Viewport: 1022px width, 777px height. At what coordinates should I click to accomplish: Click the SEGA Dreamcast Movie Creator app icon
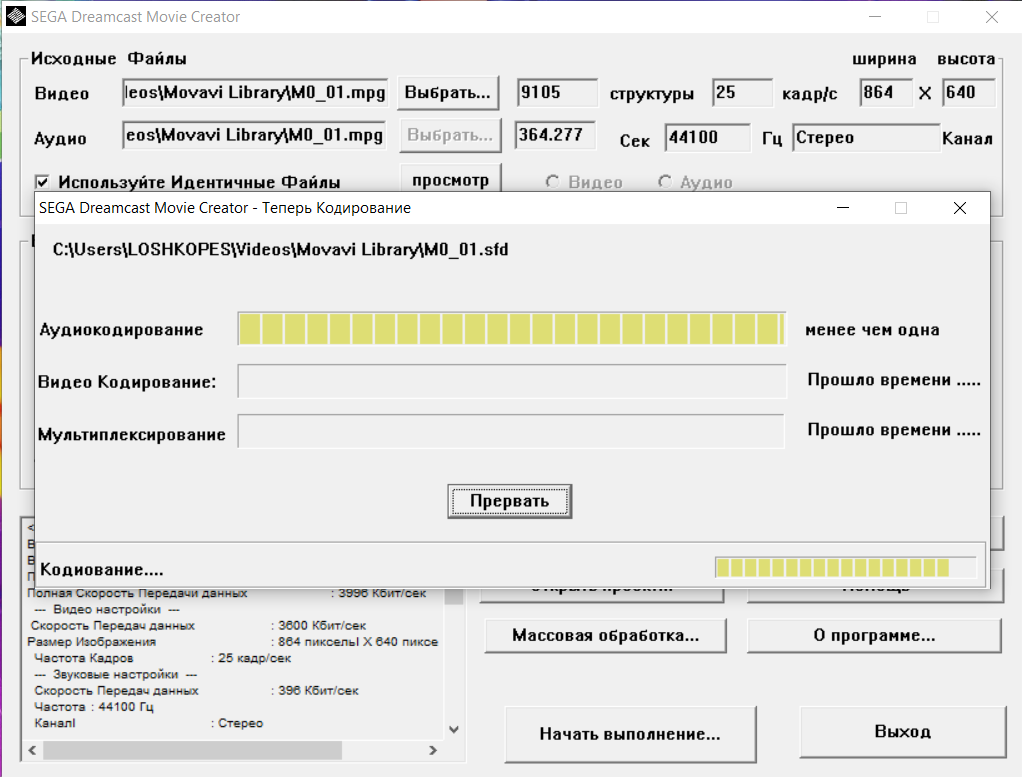click(x=16, y=16)
